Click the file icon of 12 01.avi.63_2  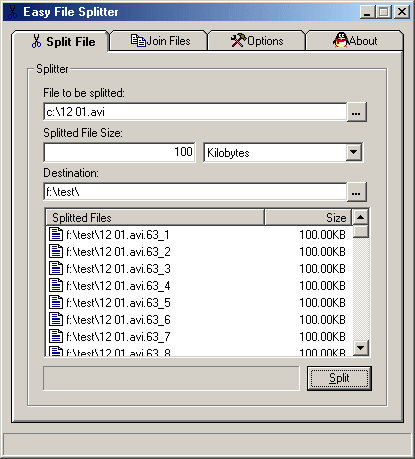pos(56,251)
